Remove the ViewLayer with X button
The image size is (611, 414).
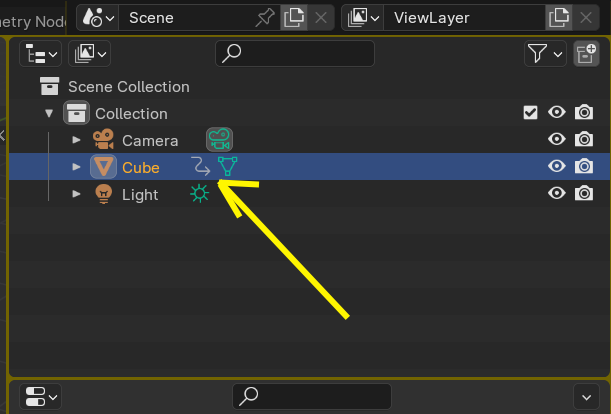coord(586,17)
